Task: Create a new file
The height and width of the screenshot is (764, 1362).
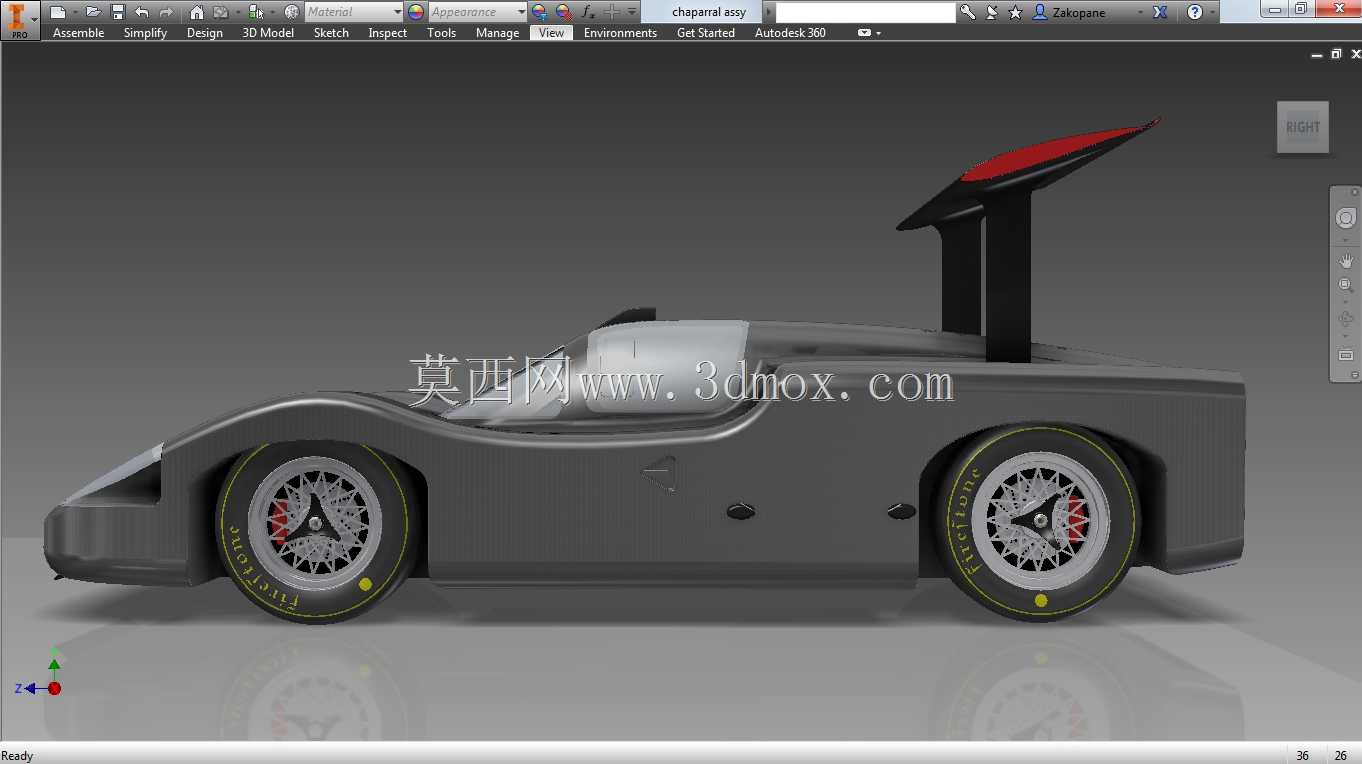Action: [x=58, y=12]
